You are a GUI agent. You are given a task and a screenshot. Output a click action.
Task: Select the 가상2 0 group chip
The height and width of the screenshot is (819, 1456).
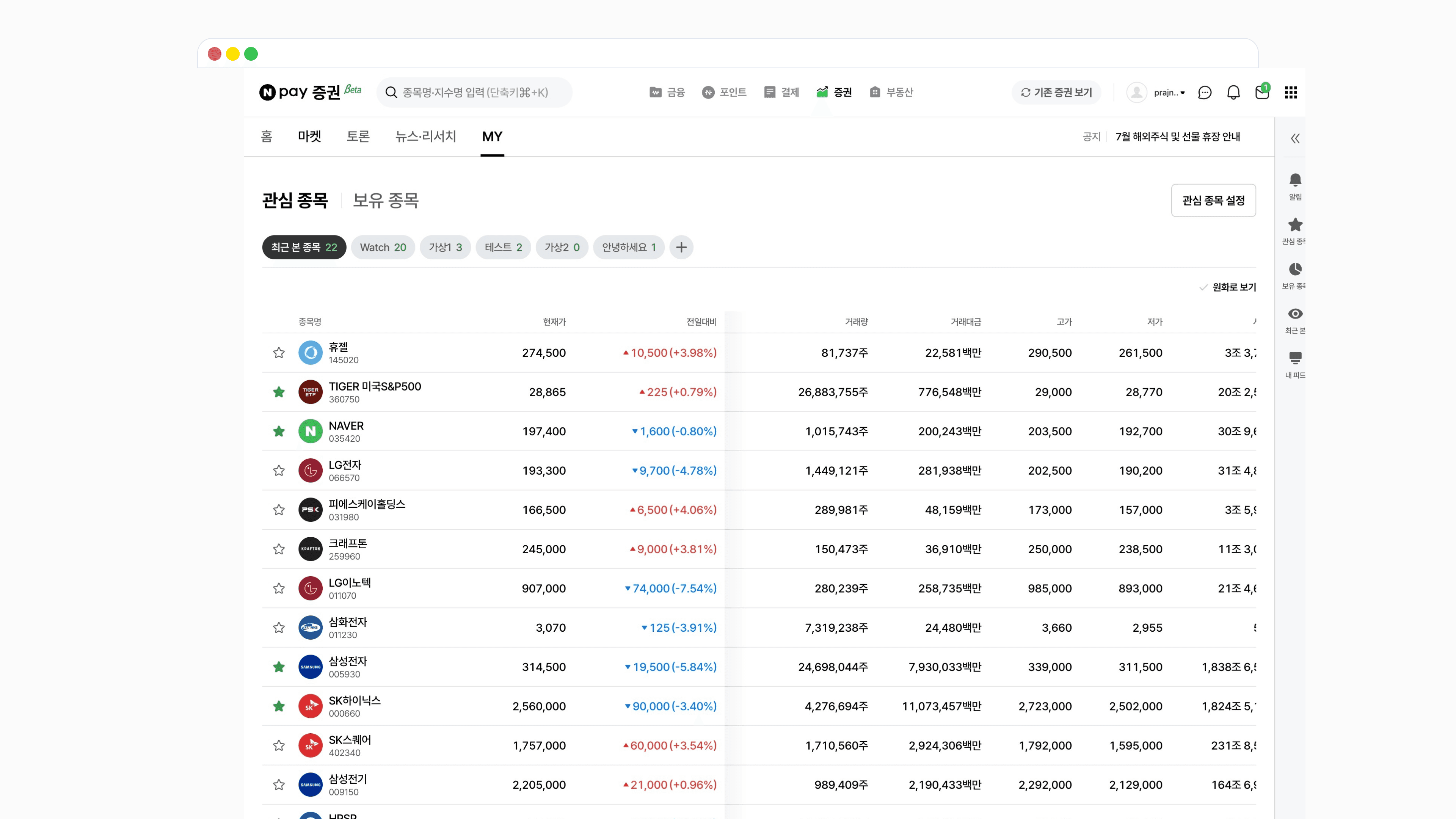point(562,247)
